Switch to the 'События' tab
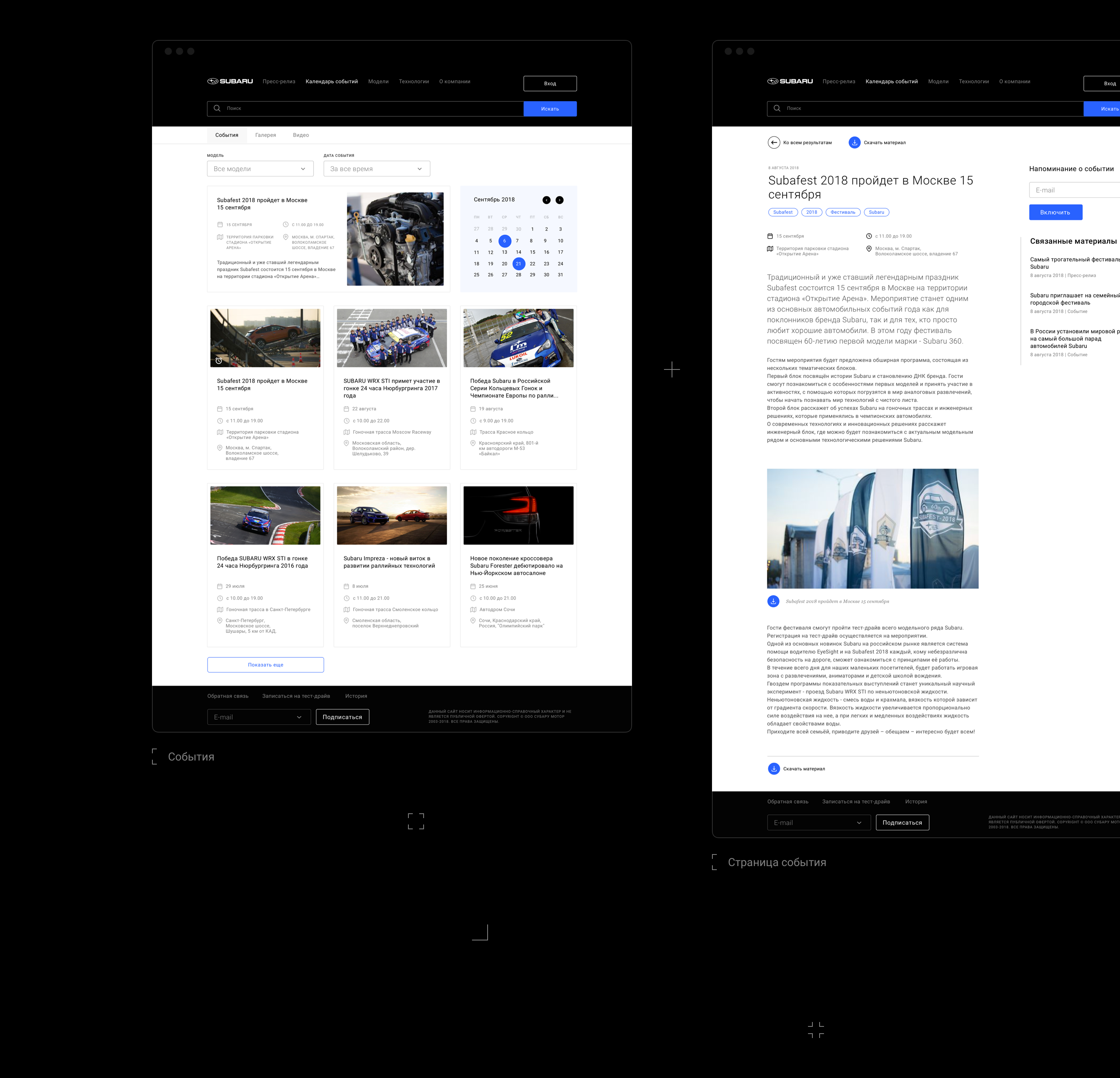 (x=227, y=136)
